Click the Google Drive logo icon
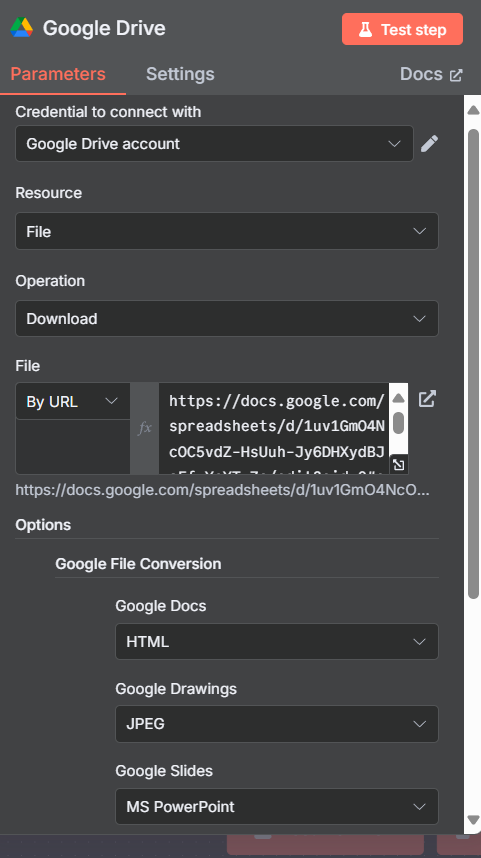 22,27
